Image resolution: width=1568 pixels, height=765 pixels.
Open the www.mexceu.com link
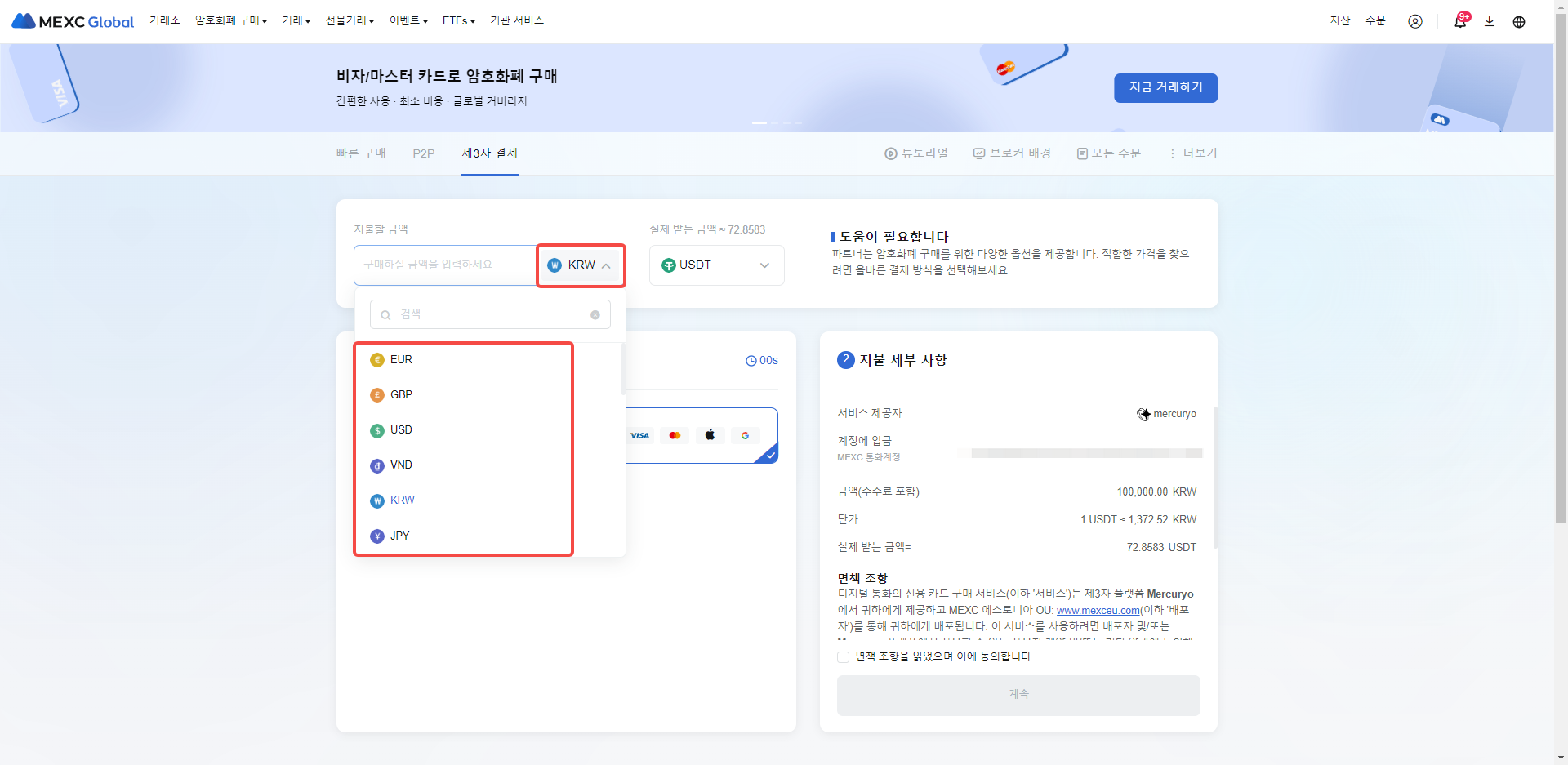(1098, 610)
